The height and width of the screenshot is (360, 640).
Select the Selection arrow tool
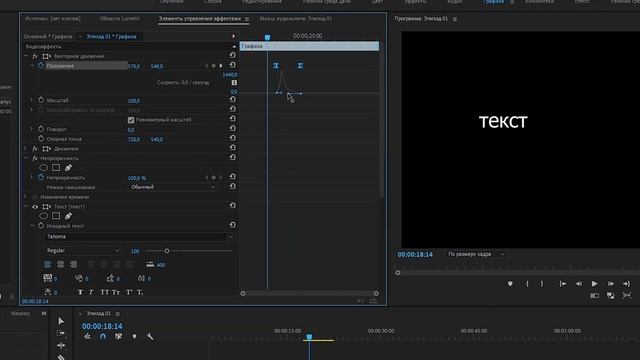click(61, 321)
